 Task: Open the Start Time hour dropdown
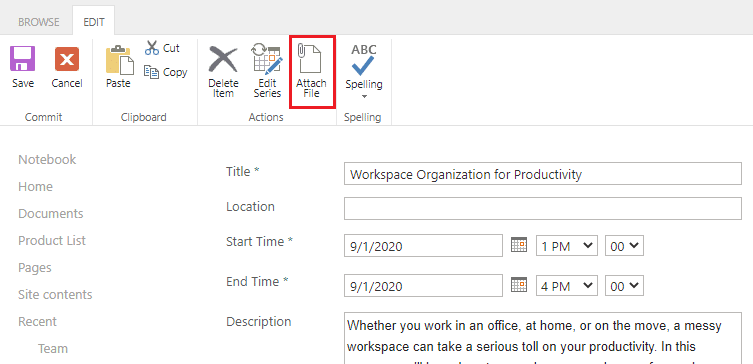(567, 246)
